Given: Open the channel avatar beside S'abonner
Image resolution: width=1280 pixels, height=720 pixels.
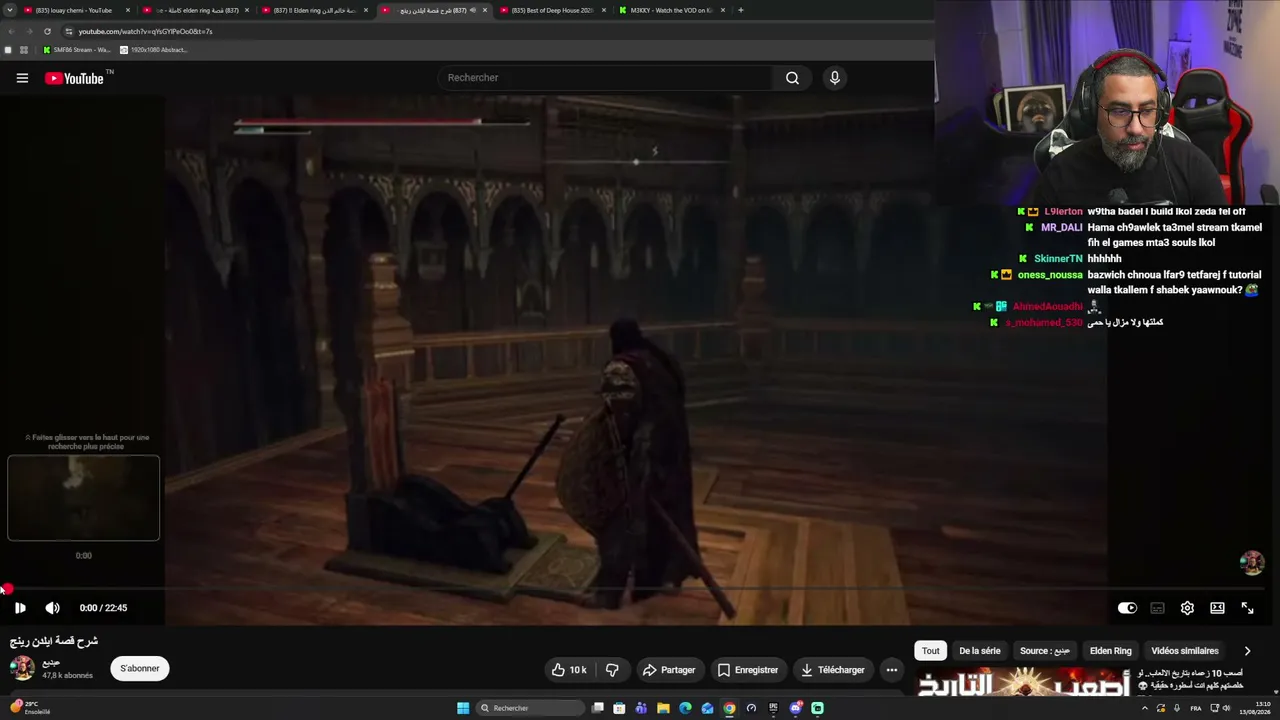Looking at the screenshot, I should 22,668.
